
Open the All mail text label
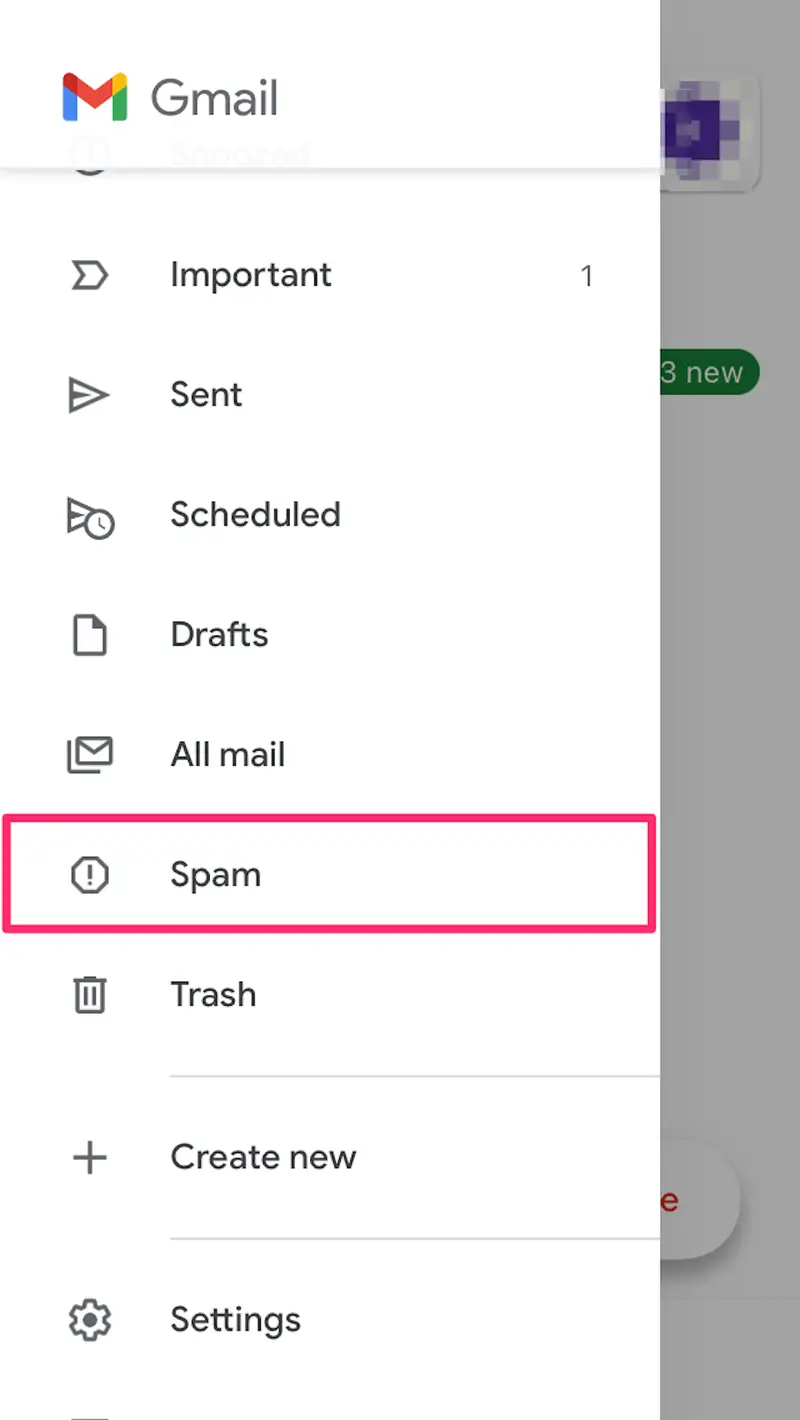[228, 755]
